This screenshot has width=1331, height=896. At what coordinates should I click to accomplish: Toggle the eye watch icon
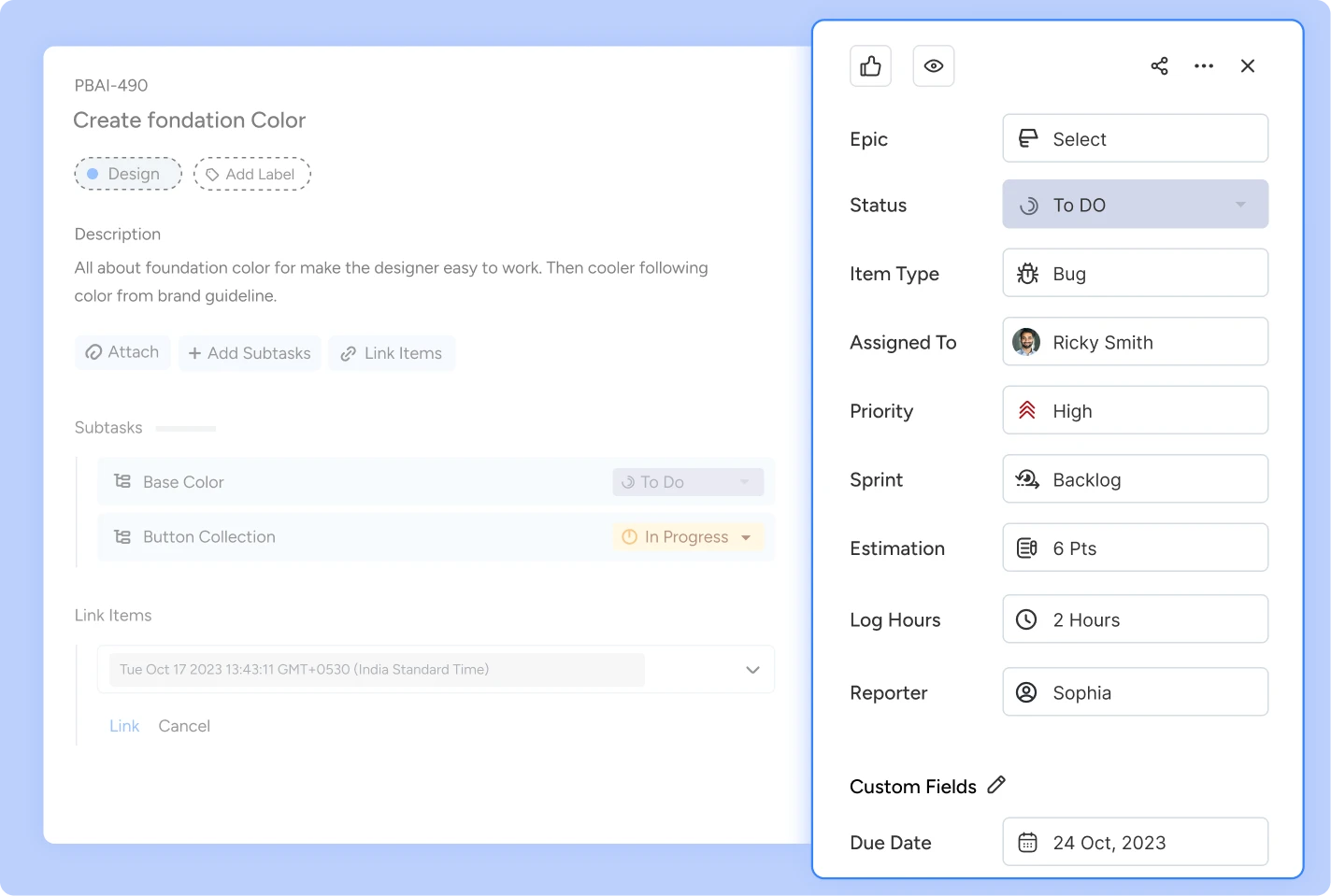click(x=933, y=66)
